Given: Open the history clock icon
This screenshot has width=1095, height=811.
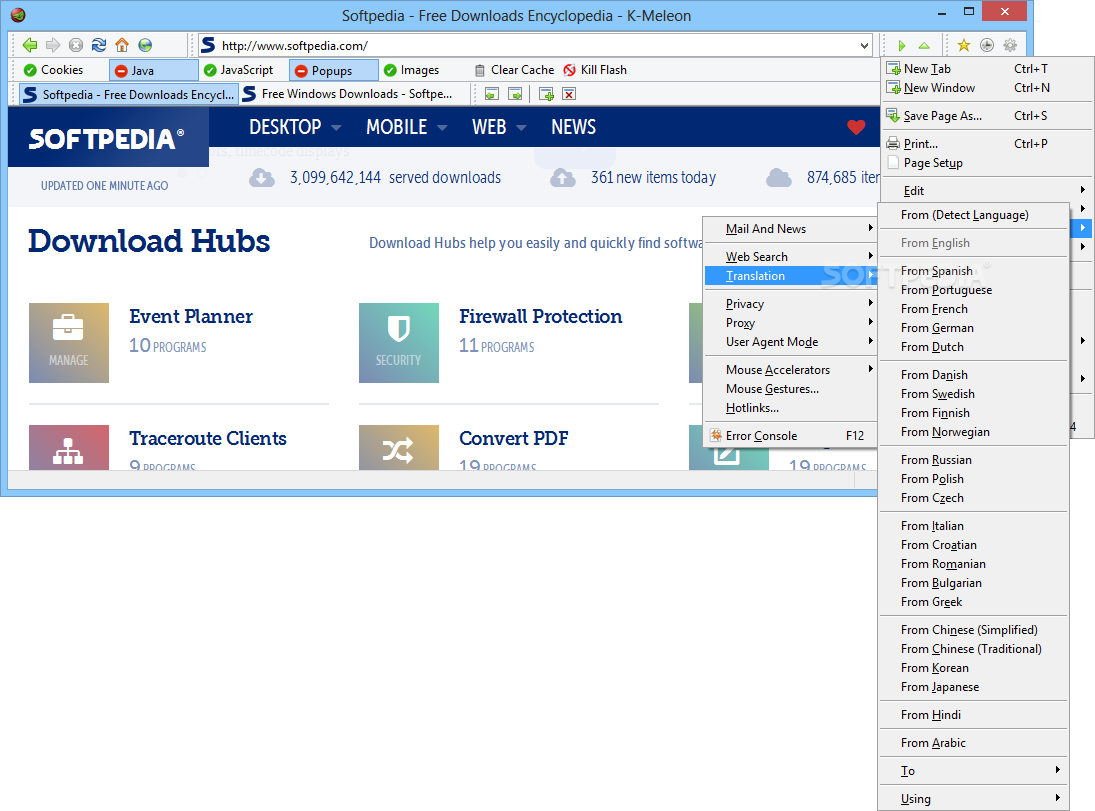Looking at the screenshot, I should pos(987,45).
